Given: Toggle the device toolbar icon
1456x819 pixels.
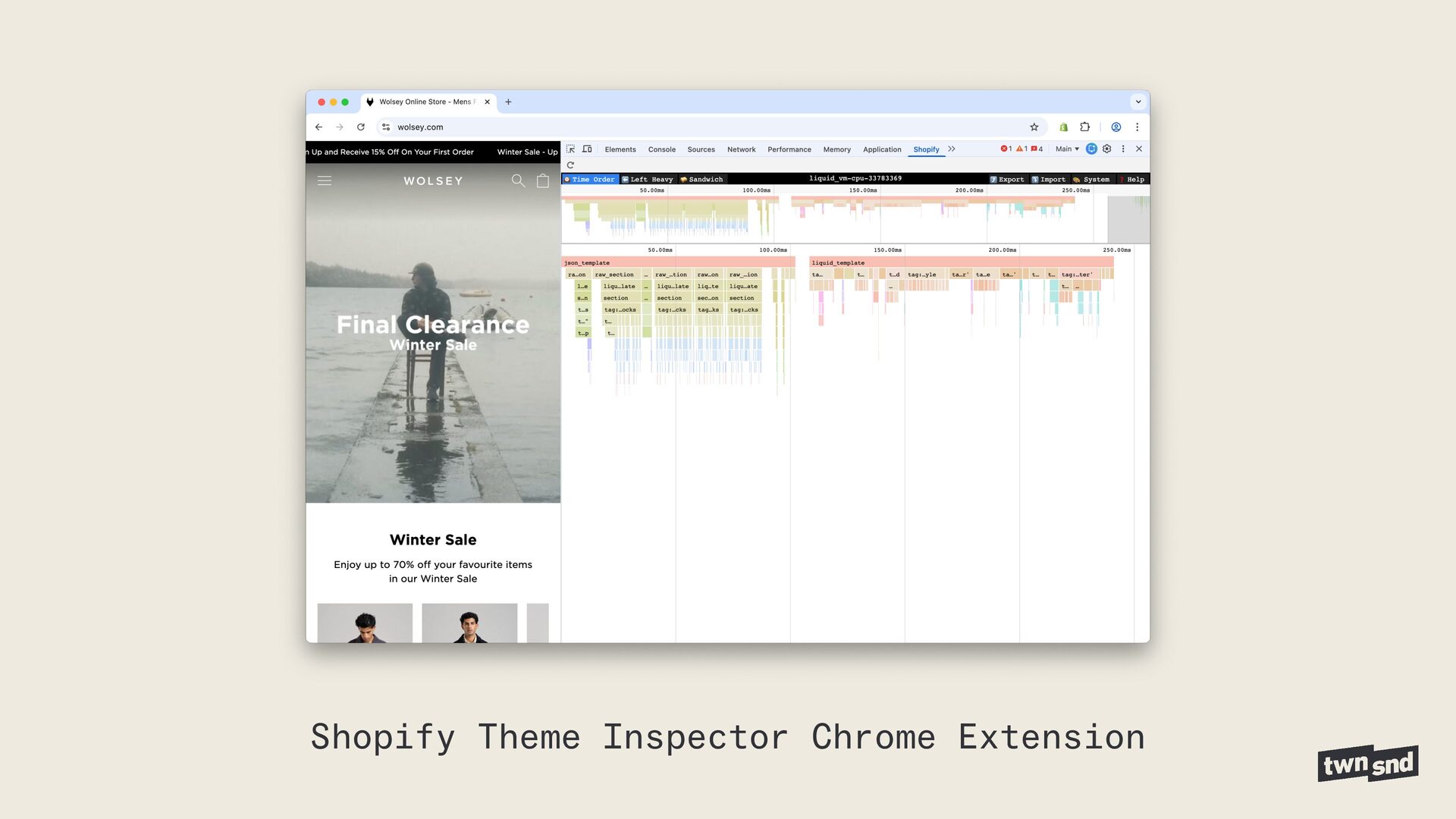Looking at the screenshot, I should [x=587, y=149].
